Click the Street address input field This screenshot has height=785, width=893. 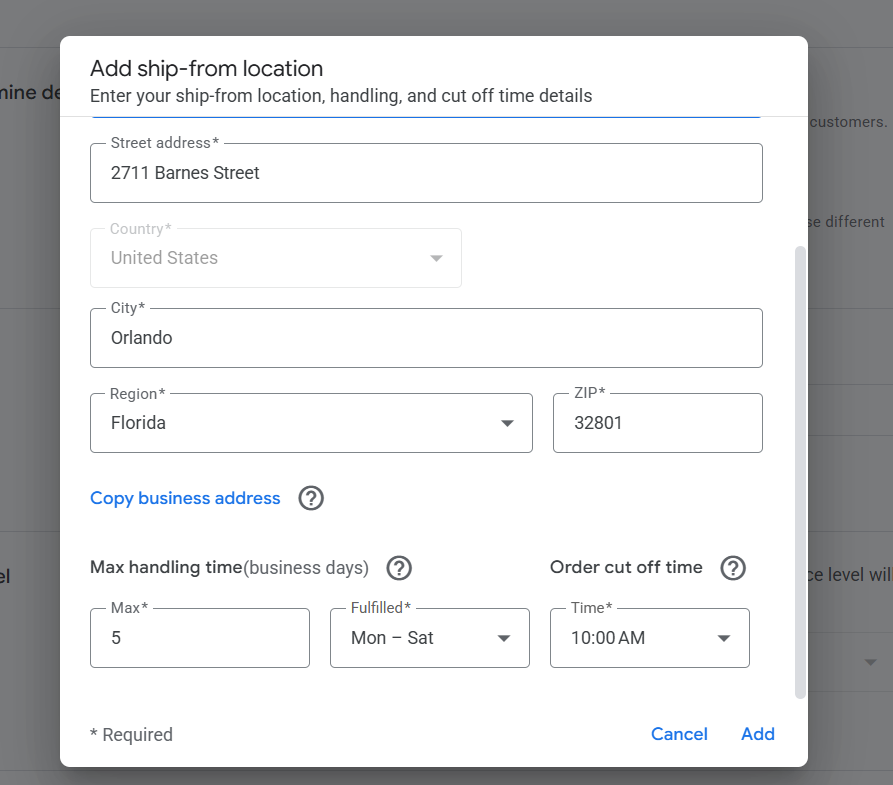[x=426, y=173]
